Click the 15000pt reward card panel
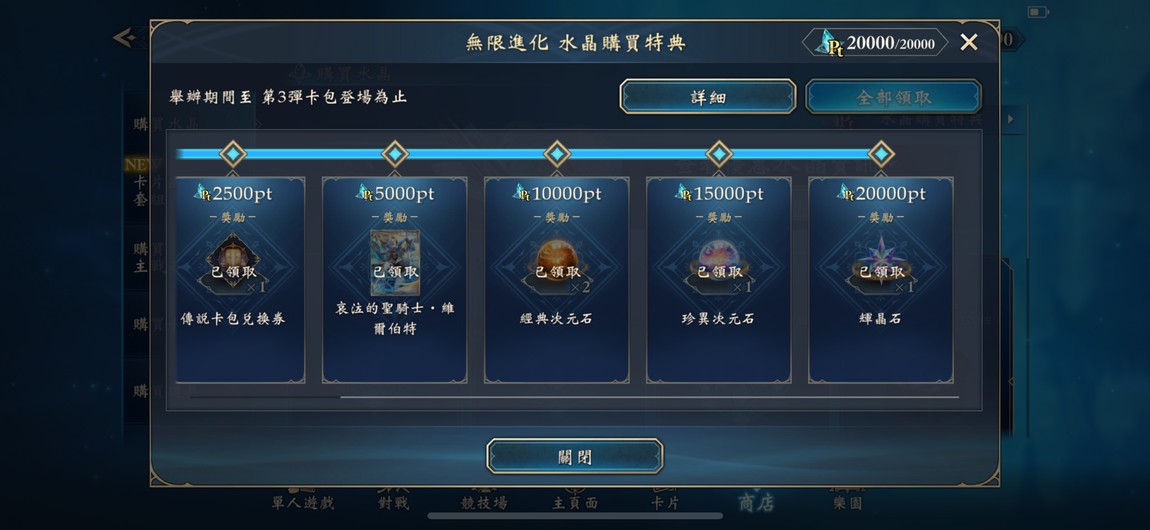 click(719, 280)
